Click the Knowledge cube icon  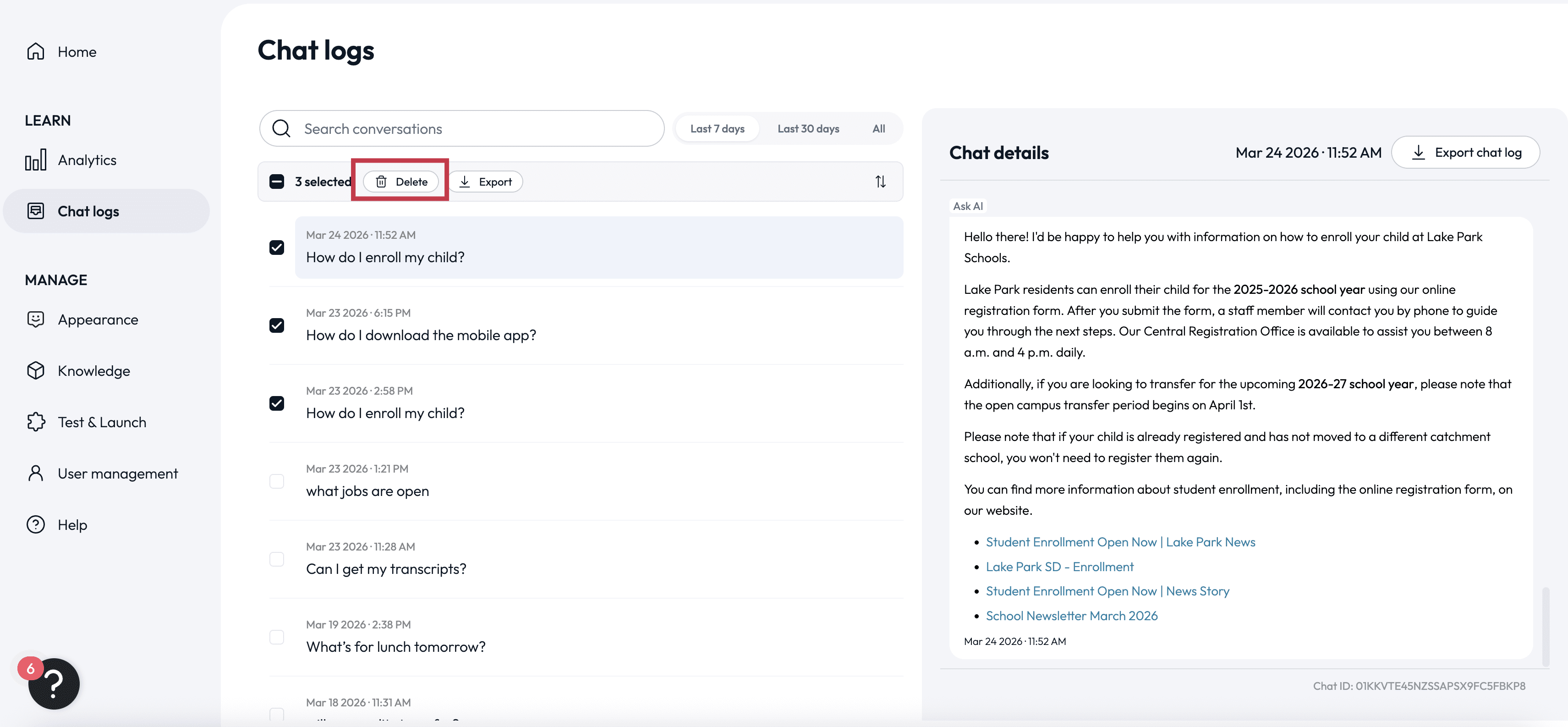[x=36, y=370]
